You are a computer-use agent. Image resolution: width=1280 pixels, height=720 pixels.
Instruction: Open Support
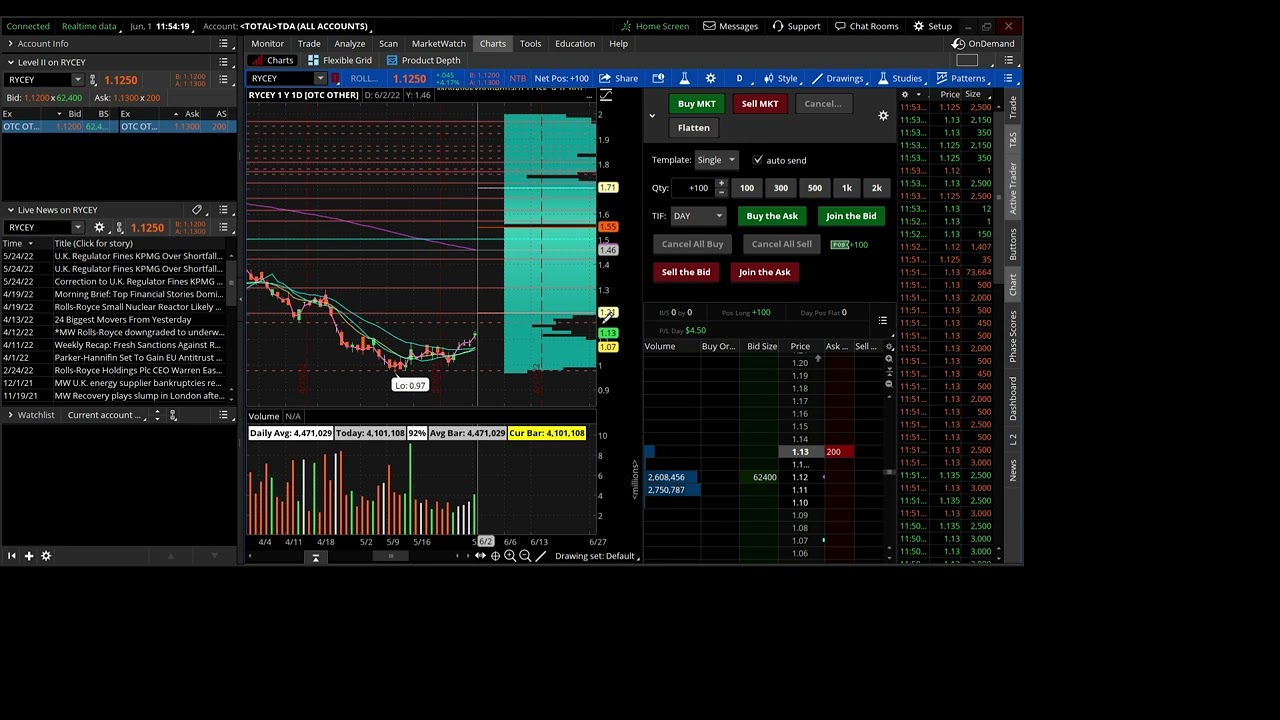coord(796,26)
